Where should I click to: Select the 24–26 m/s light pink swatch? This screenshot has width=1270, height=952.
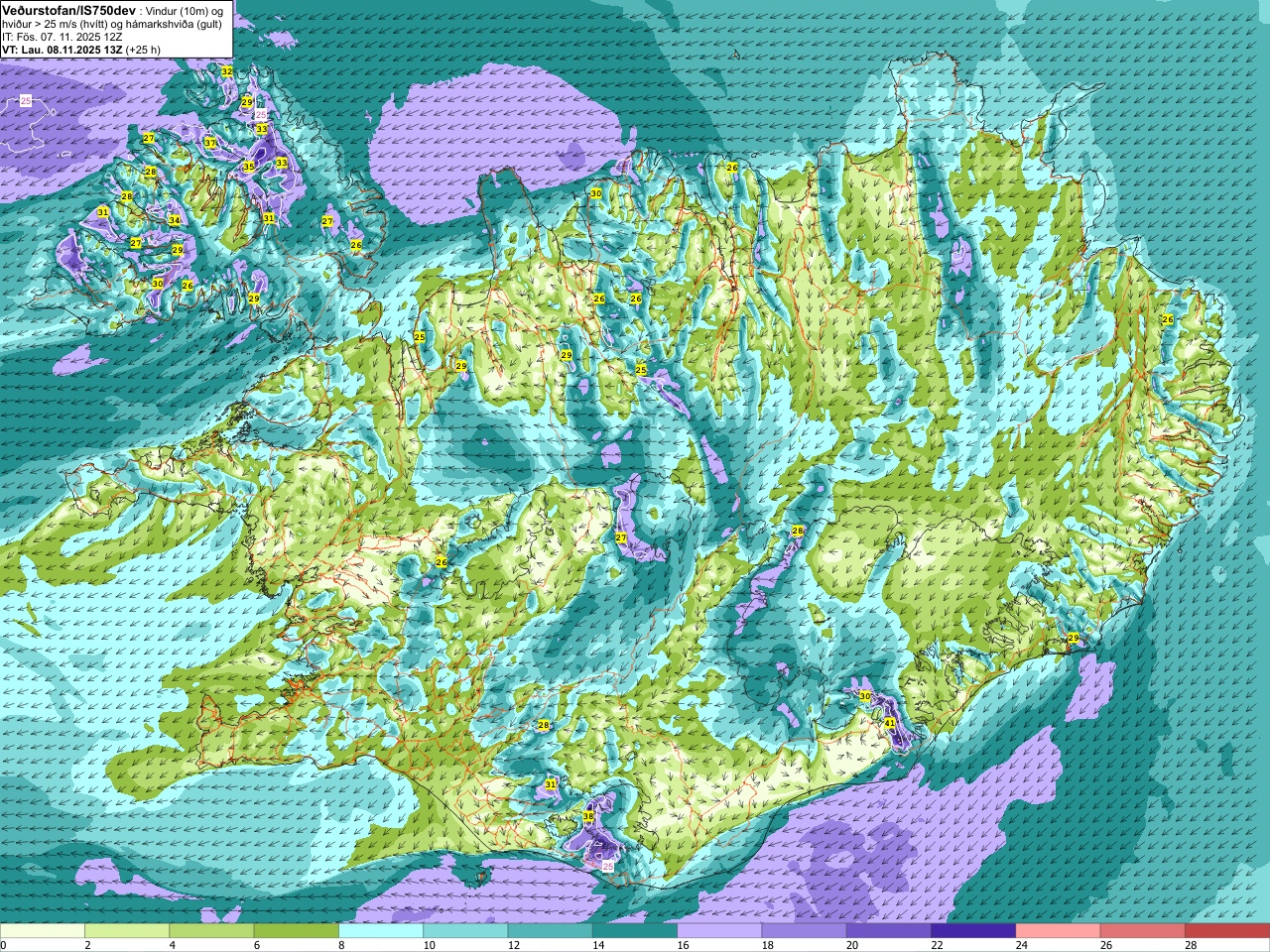[x=1058, y=931]
